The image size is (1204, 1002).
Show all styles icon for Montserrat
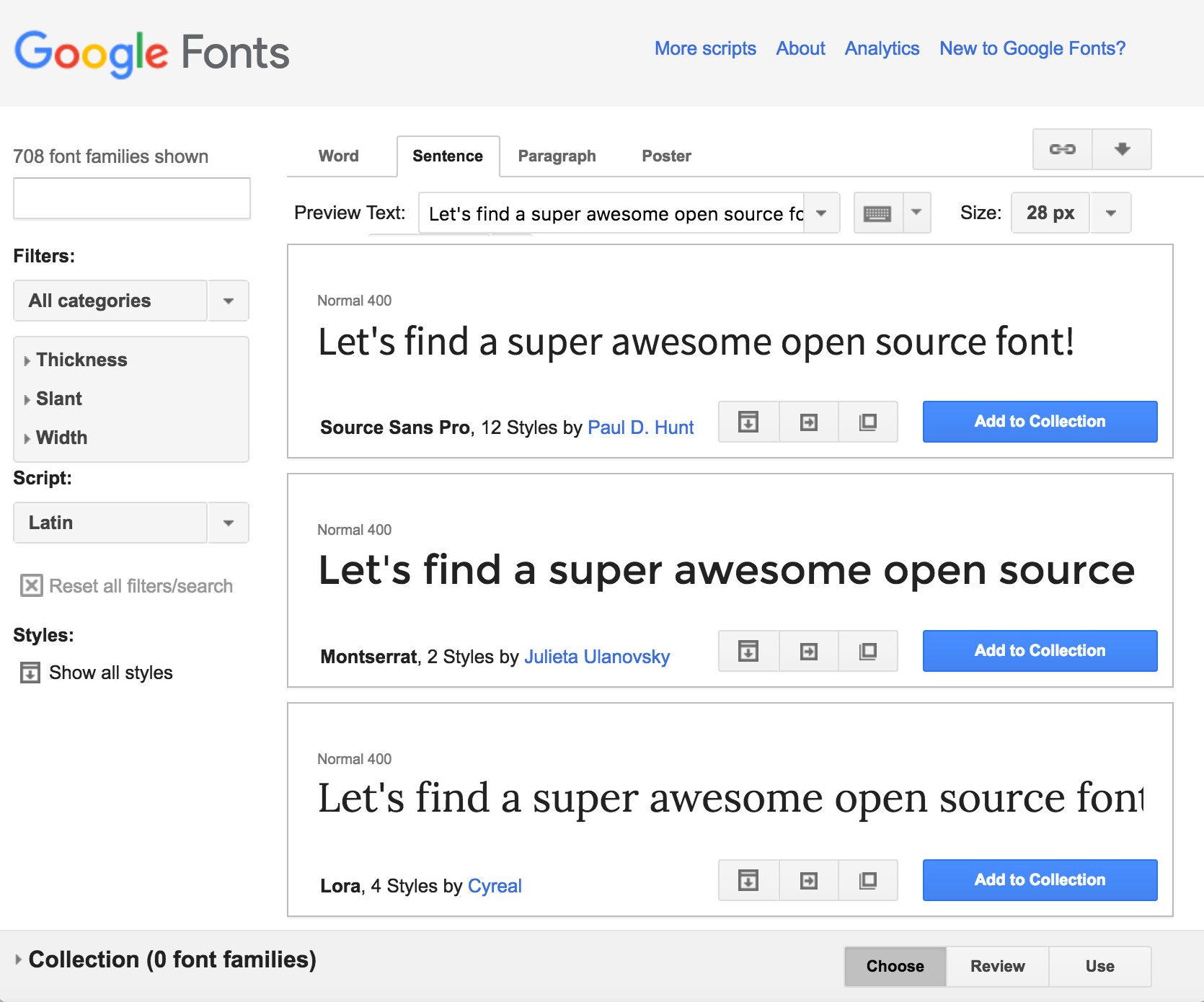(x=748, y=651)
